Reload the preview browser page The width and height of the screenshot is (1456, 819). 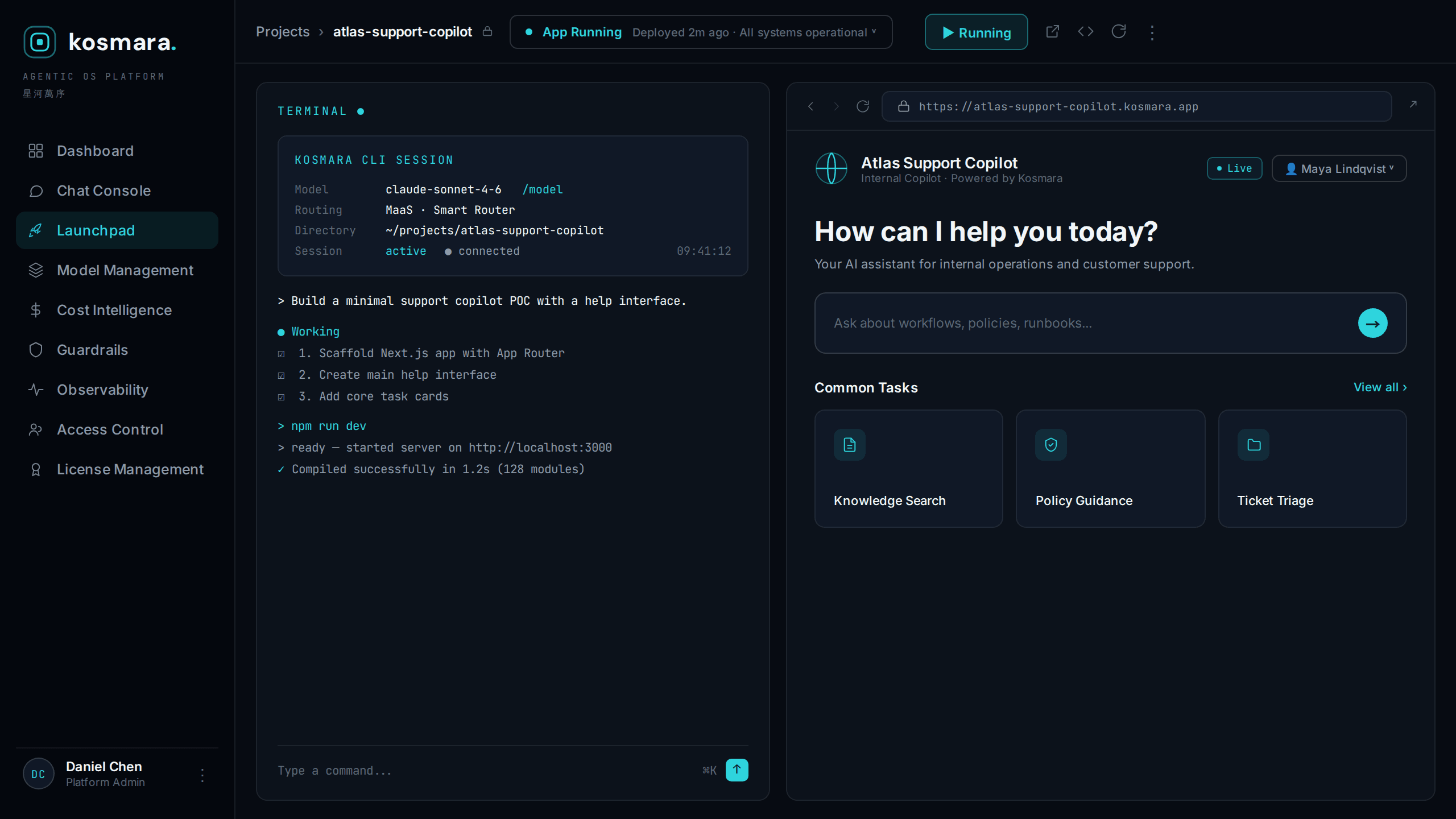tap(863, 106)
